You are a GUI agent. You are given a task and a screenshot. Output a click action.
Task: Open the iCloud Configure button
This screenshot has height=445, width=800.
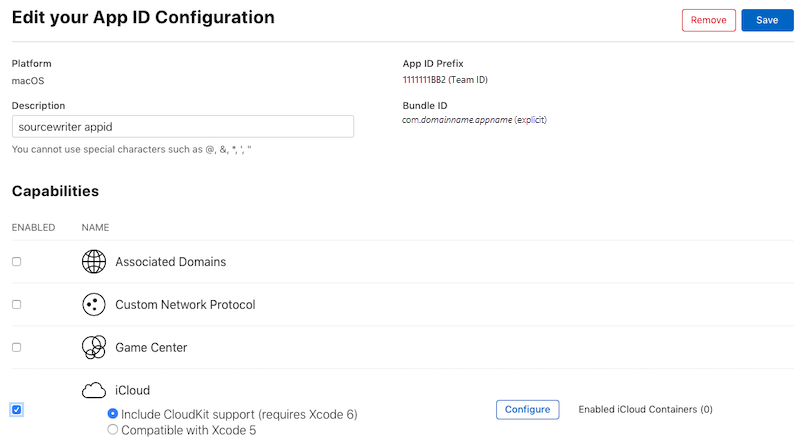tap(528, 410)
